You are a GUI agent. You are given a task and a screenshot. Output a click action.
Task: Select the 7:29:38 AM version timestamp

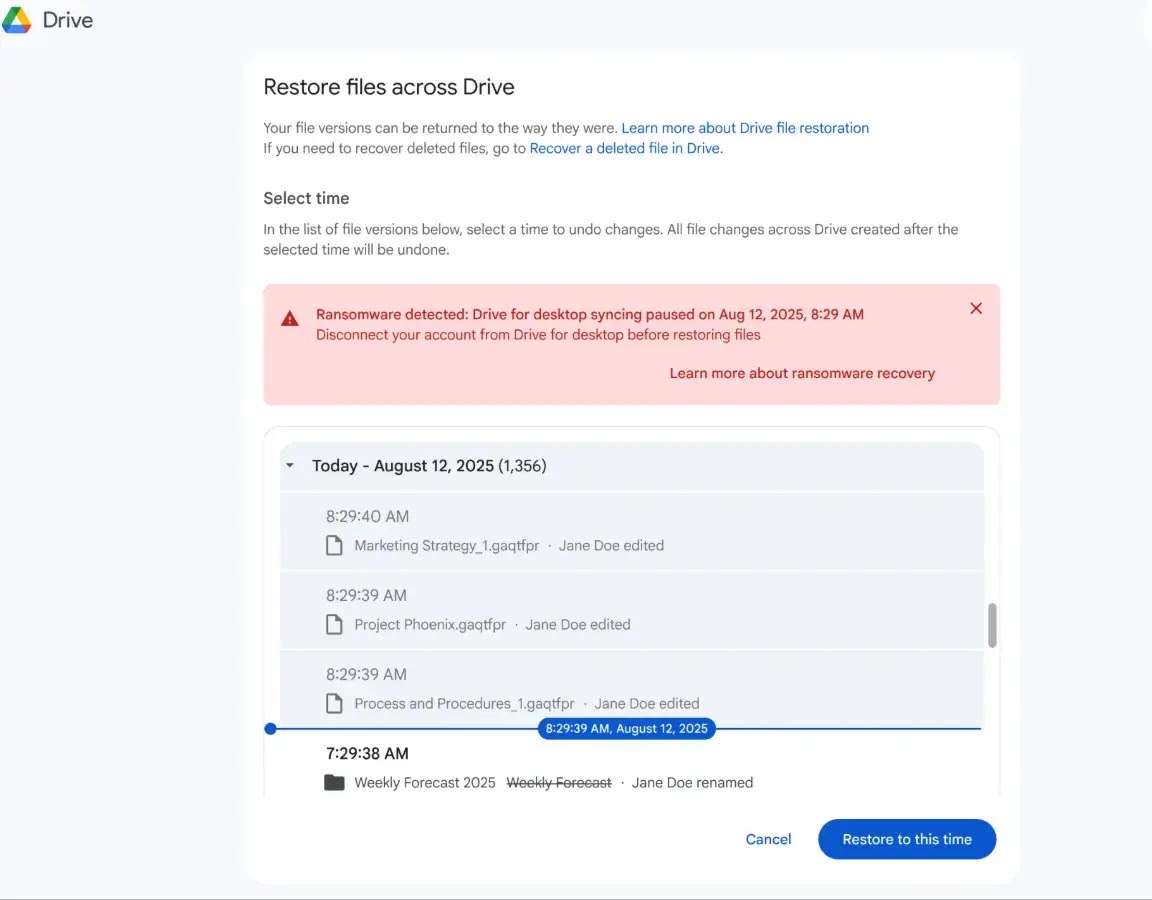click(x=367, y=754)
